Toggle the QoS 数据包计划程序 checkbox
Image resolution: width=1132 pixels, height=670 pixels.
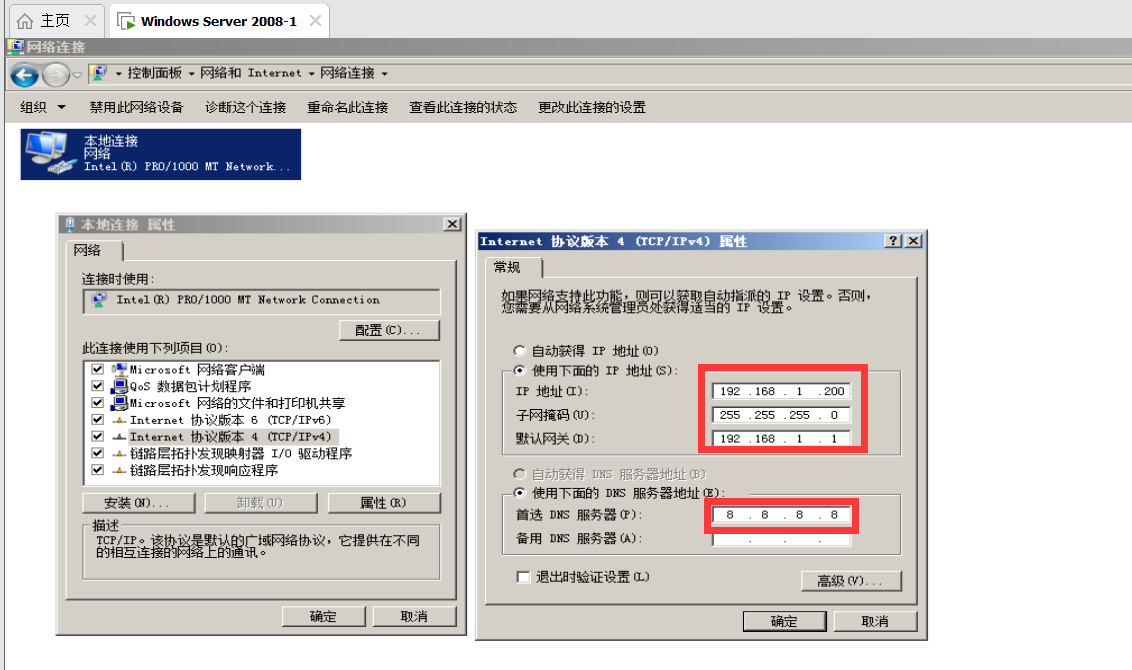(x=97, y=386)
